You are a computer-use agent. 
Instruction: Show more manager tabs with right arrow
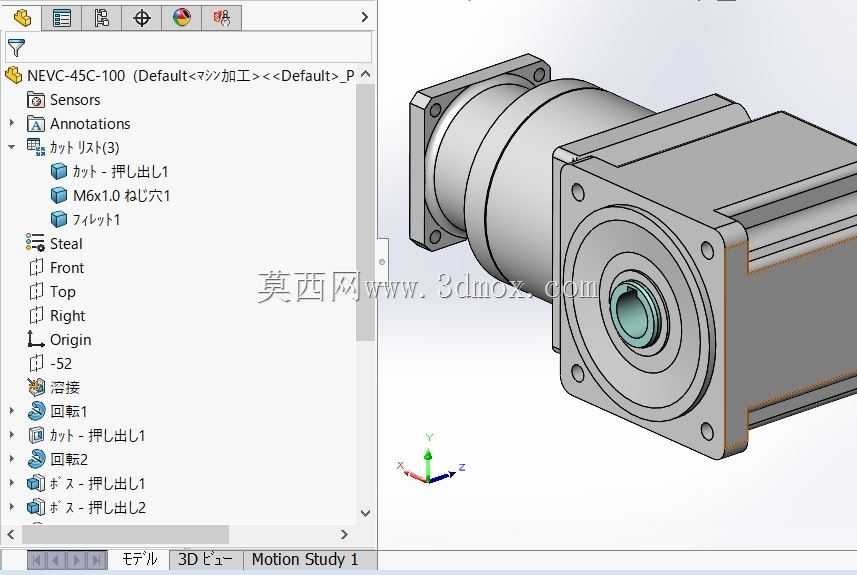tap(365, 17)
